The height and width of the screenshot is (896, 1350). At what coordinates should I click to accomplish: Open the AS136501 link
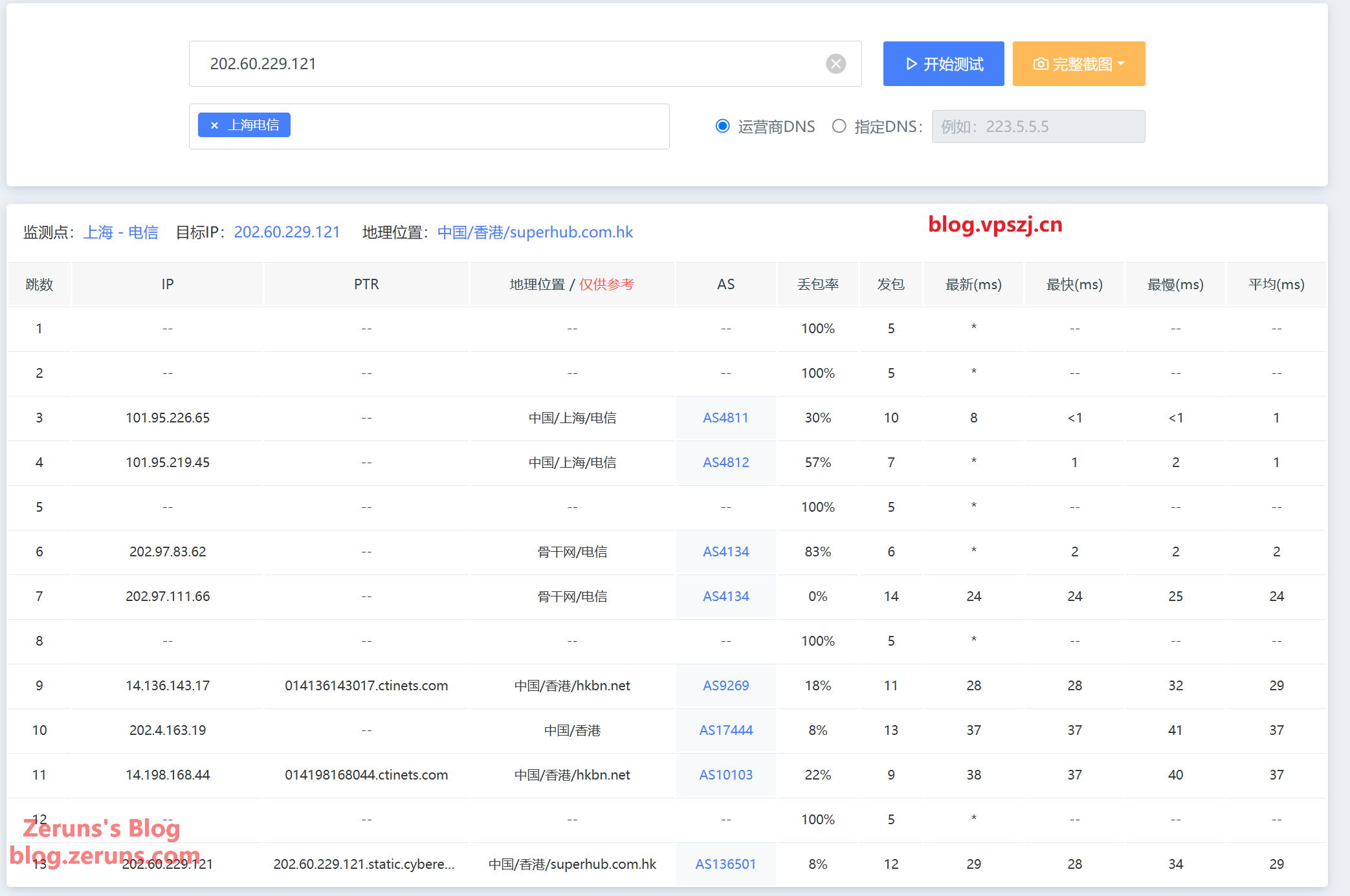click(725, 864)
